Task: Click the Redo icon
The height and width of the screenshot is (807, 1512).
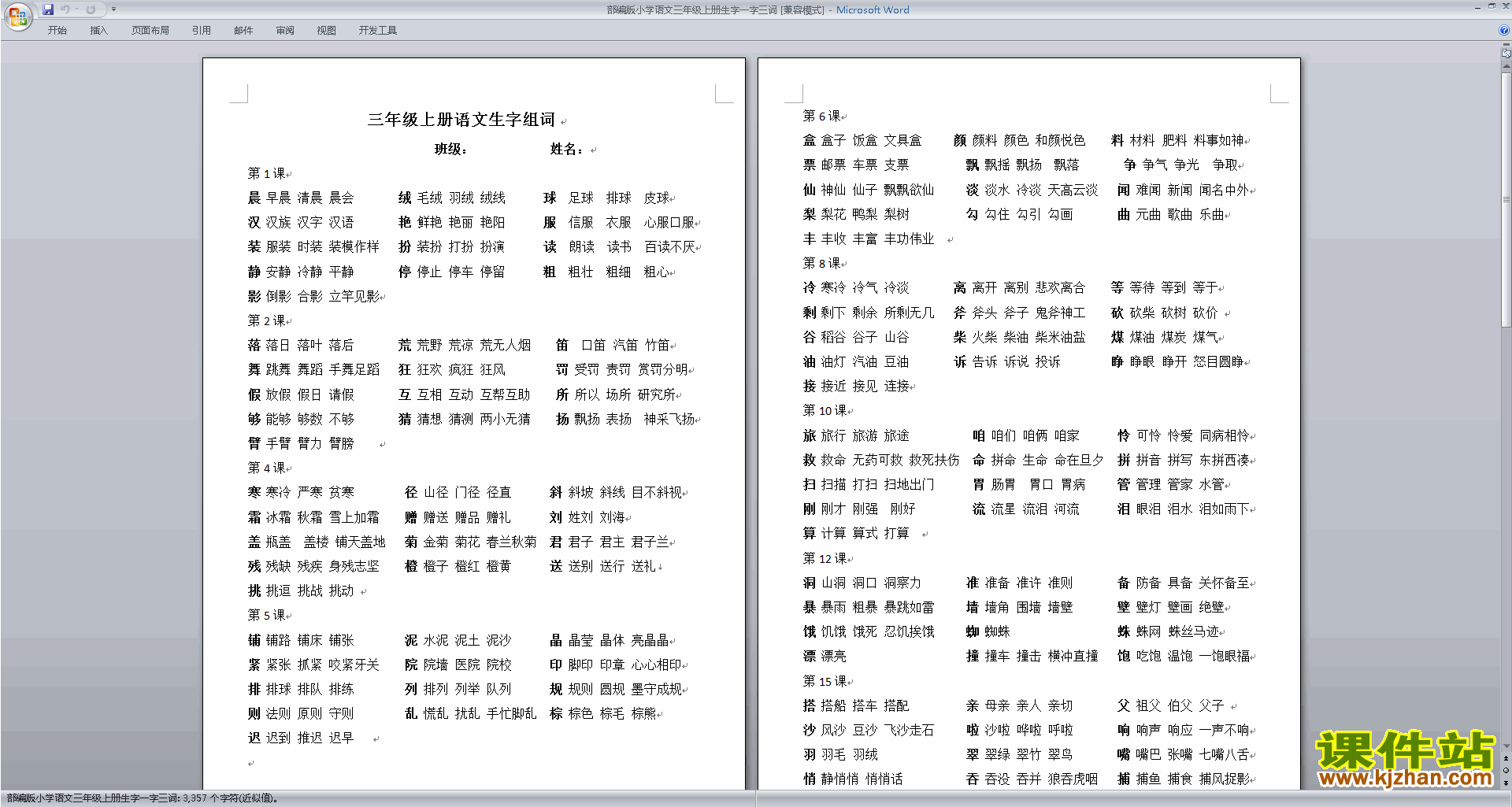Action: tap(91, 9)
